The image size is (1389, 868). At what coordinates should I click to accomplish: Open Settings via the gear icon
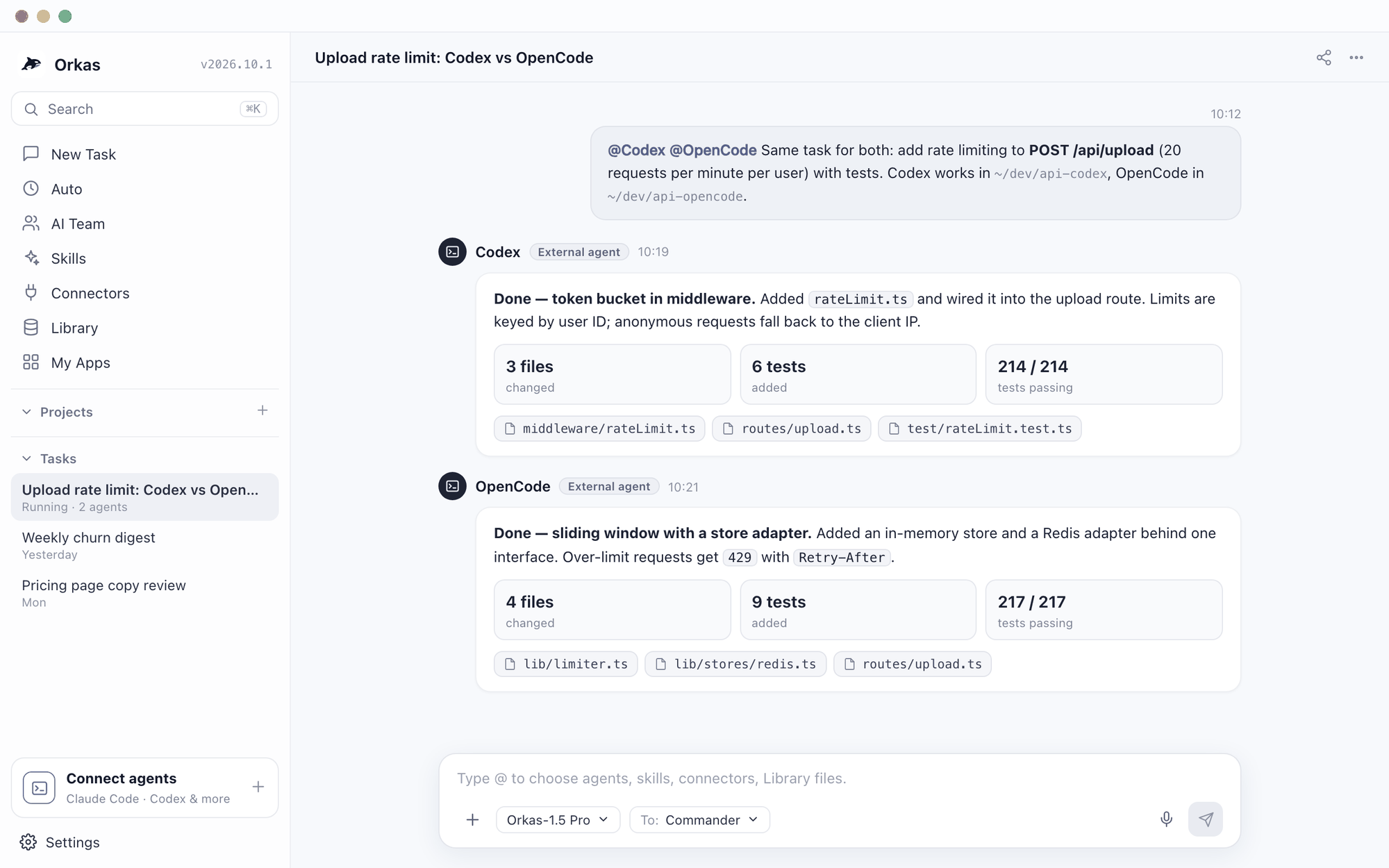[28, 842]
